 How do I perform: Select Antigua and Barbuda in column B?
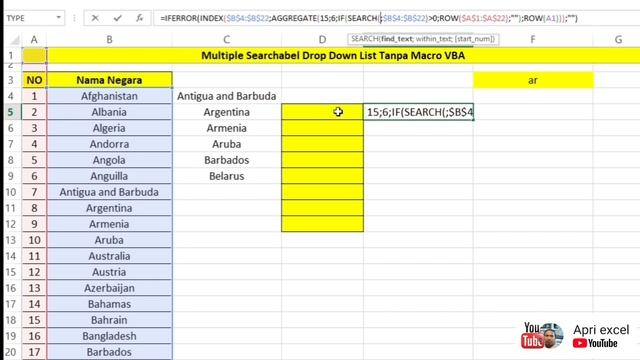109,192
